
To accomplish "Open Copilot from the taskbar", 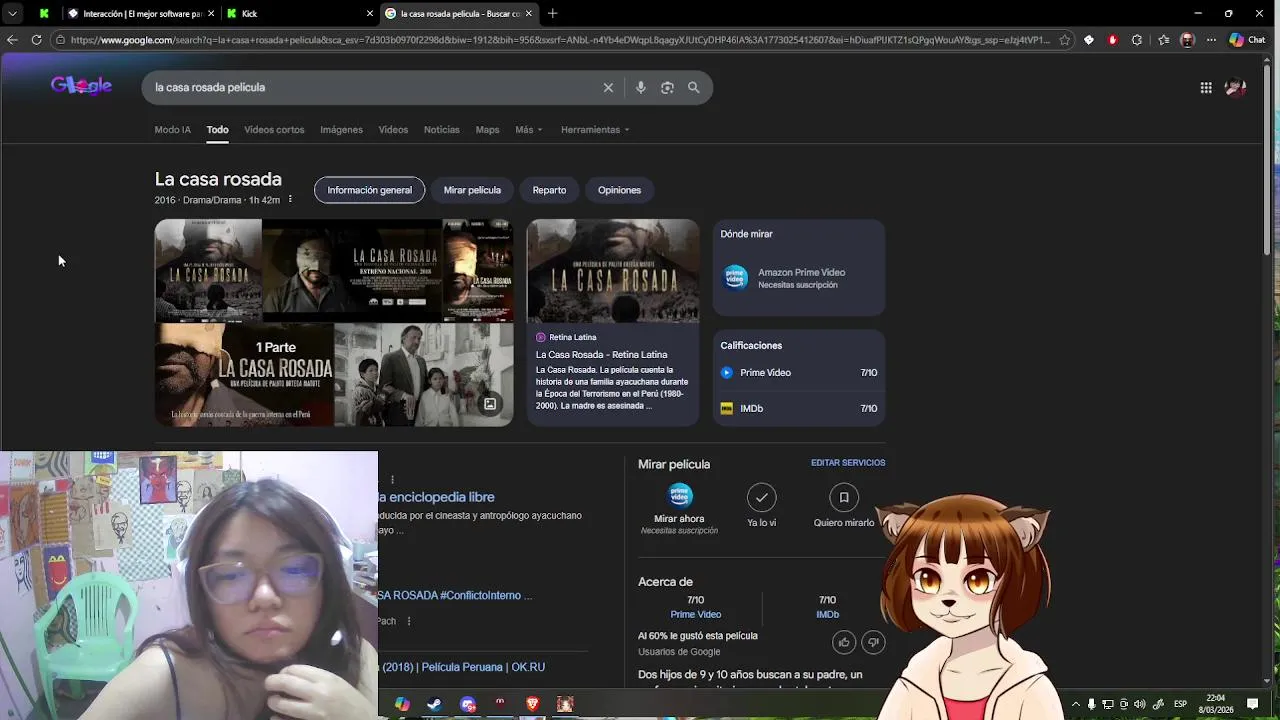I will pos(402,704).
